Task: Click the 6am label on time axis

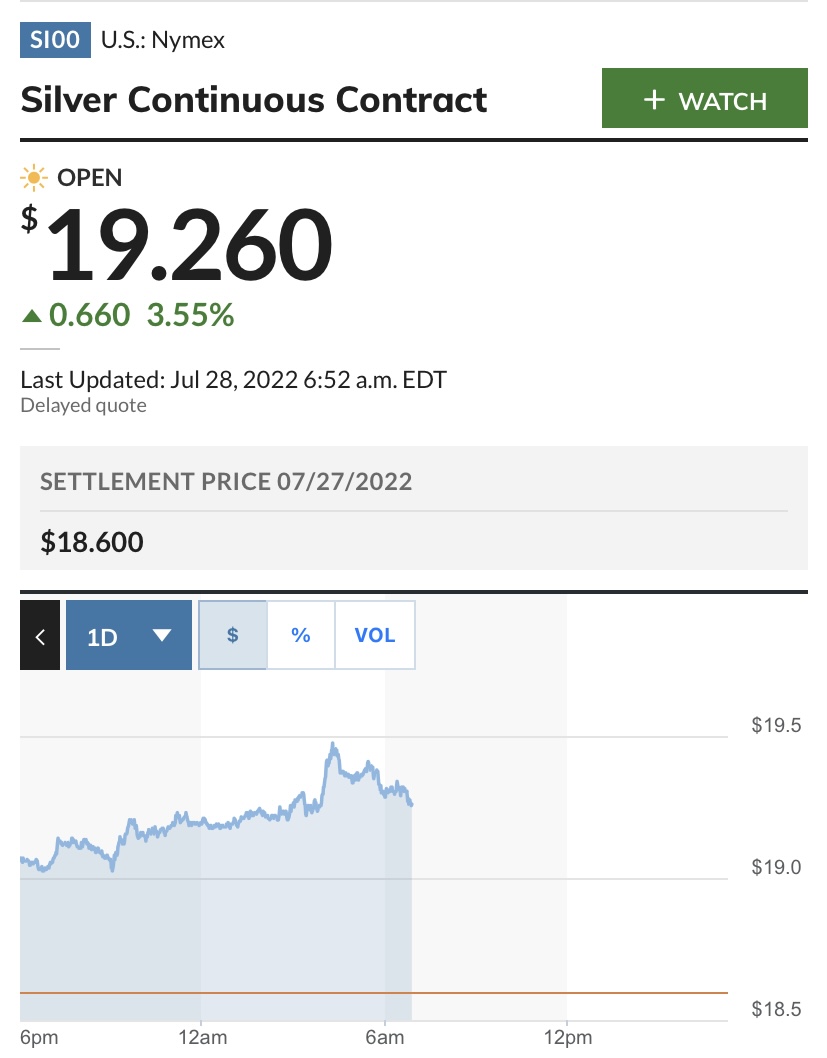Action: (x=385, y=1039)
